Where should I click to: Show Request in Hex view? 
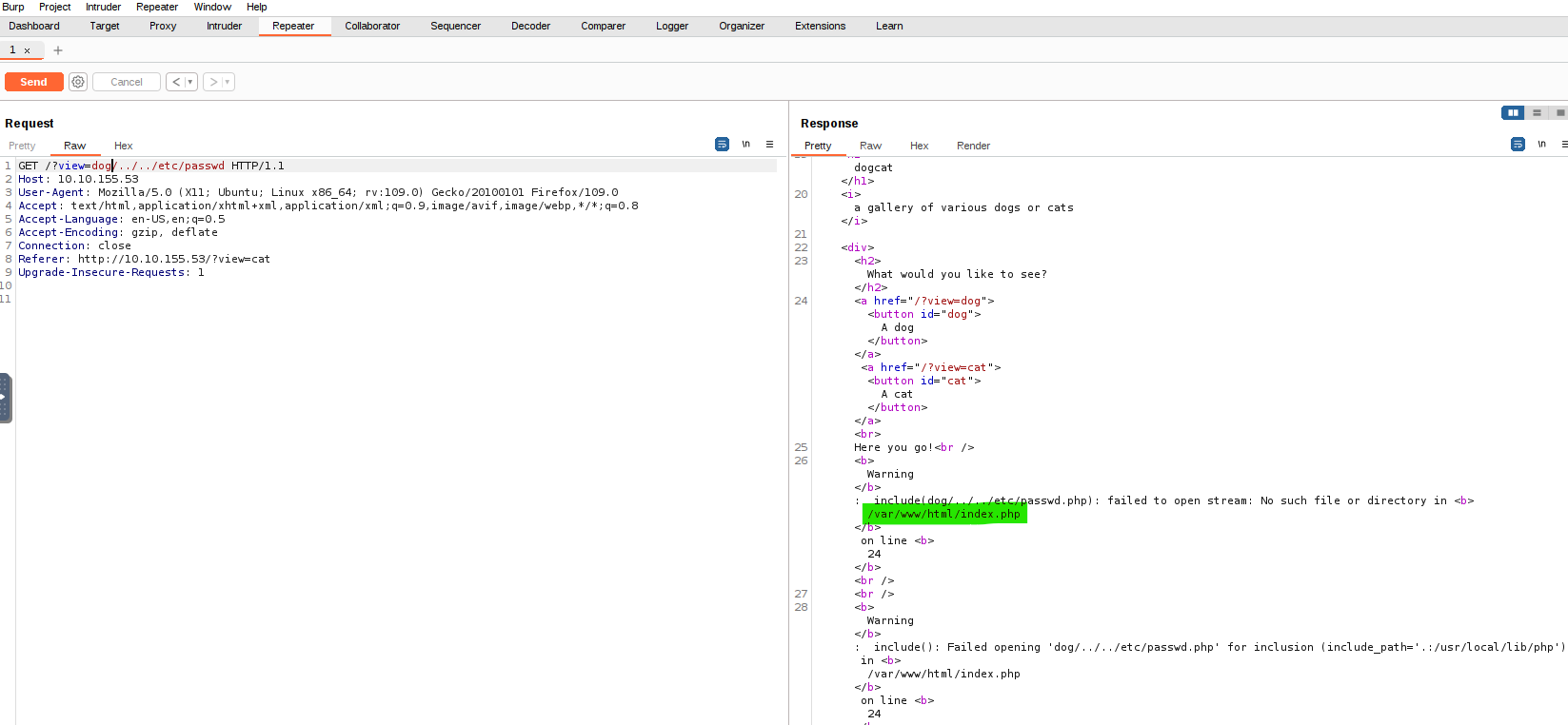pyautogui.click(x=124, y=146)
